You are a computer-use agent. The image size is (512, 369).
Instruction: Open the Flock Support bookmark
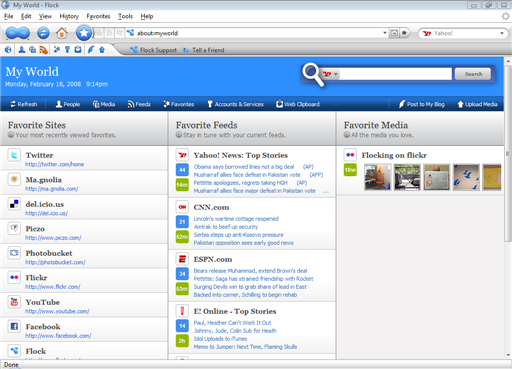pyautogui.click(x=153, y=50)
